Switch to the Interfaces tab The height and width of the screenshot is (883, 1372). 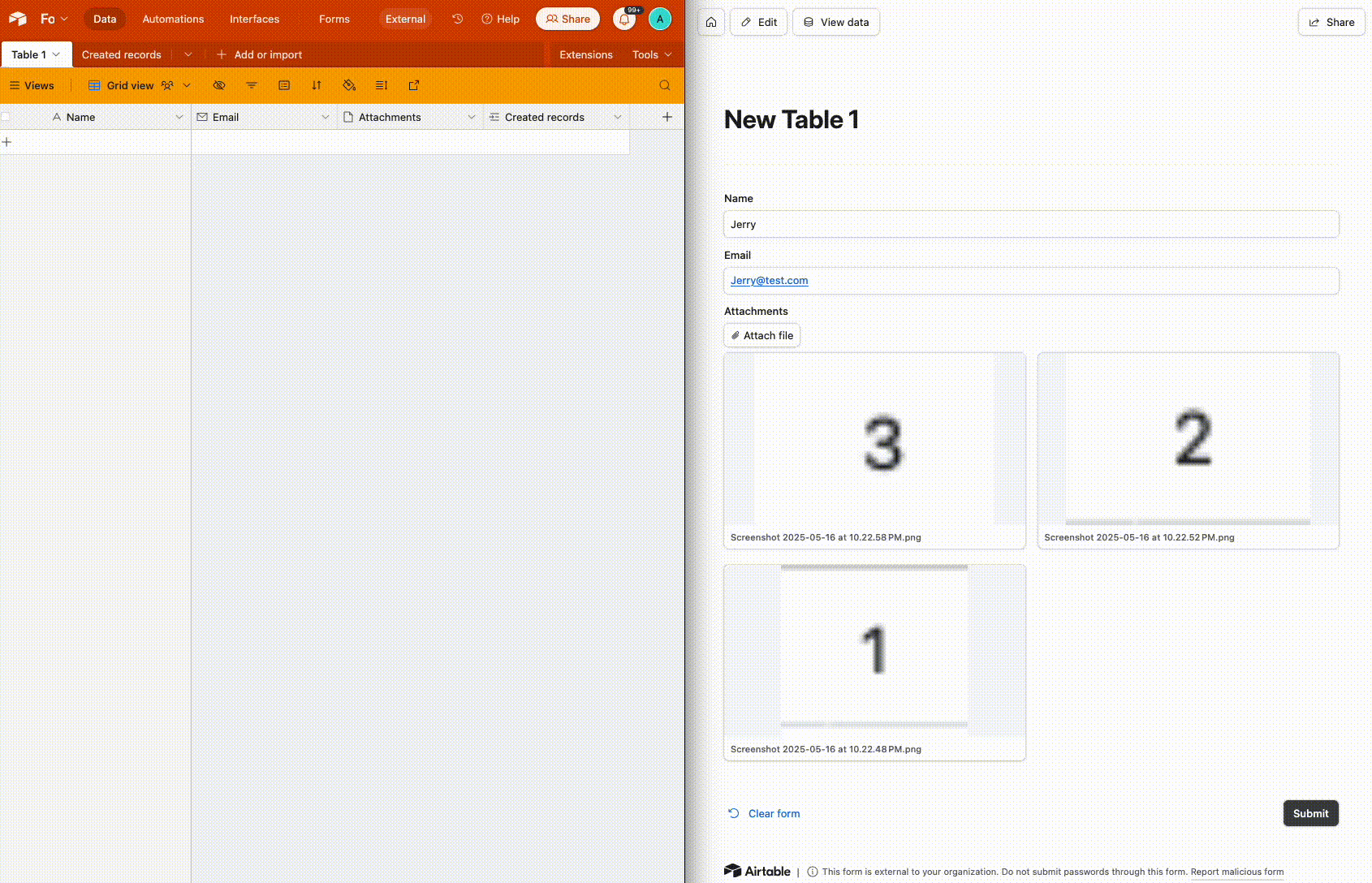click(254, 19)
